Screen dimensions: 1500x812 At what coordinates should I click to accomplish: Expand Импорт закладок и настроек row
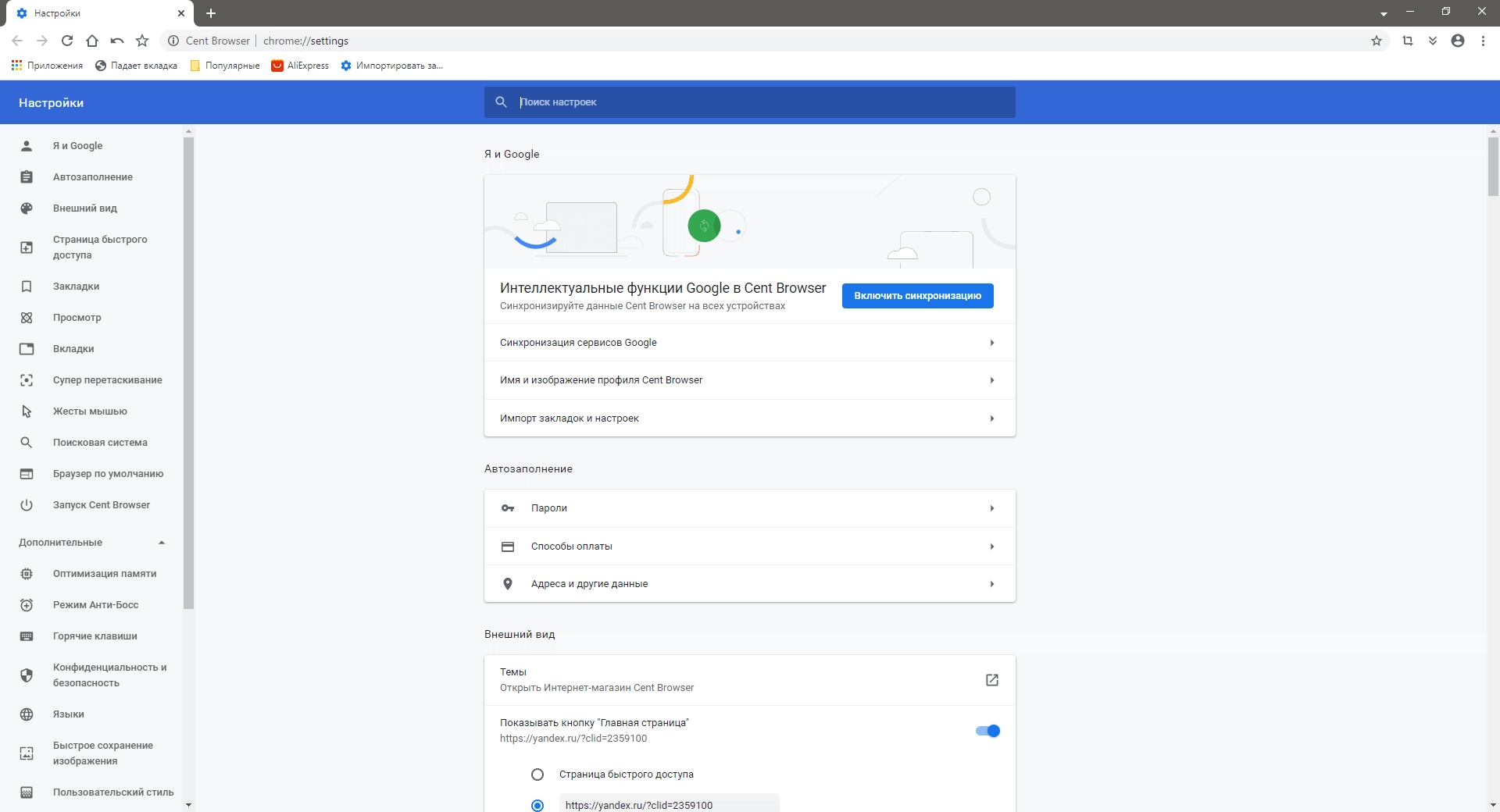click(750, 418)
